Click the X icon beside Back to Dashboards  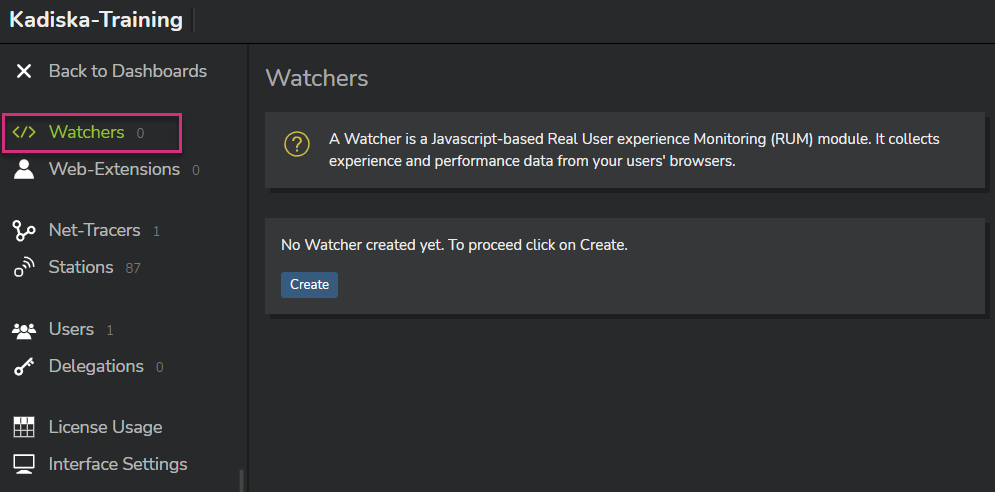pyautogui.click(x=23, y=71)
